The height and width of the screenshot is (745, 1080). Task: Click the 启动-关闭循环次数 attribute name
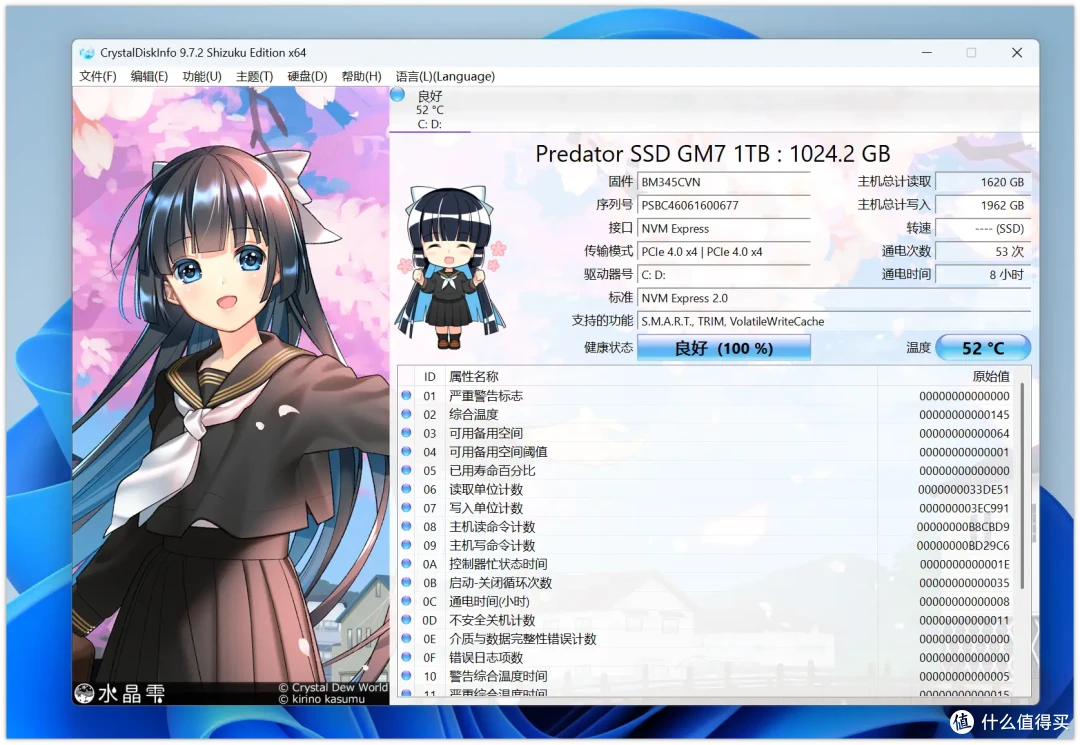(x=501, y=583)
